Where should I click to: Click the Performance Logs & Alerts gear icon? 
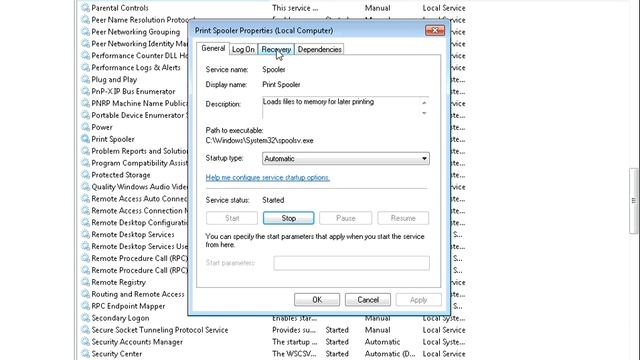click(x=85, y=67)
